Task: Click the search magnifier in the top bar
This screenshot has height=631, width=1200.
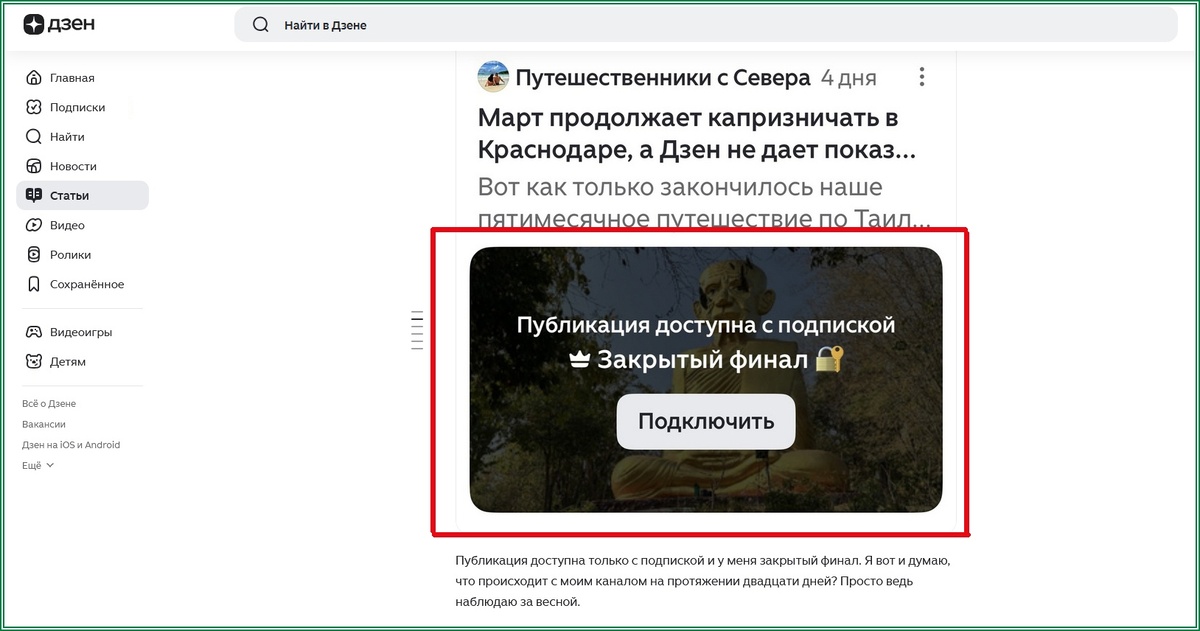Action: pos(260,24)
